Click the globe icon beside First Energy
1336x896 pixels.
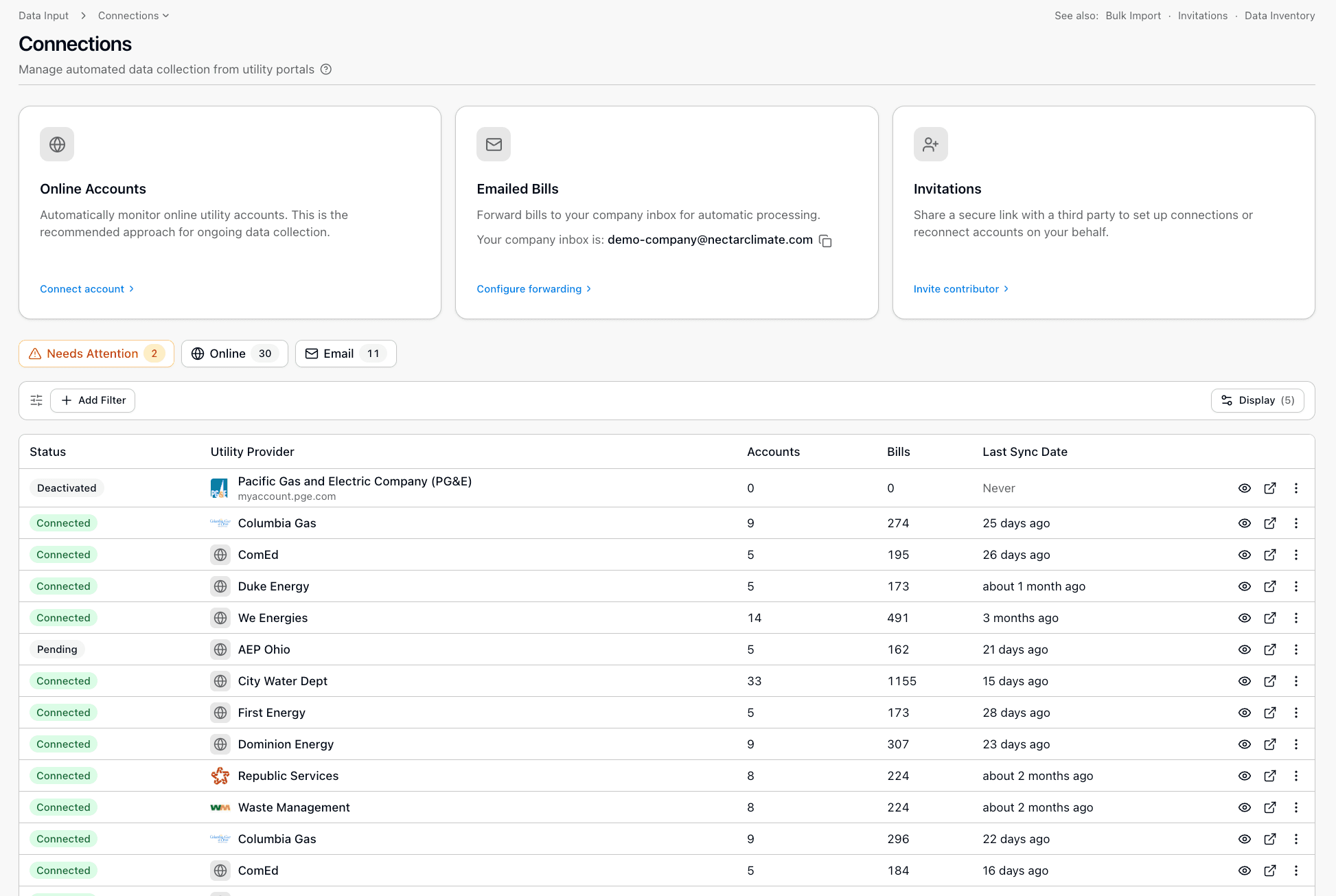[220, 713]
